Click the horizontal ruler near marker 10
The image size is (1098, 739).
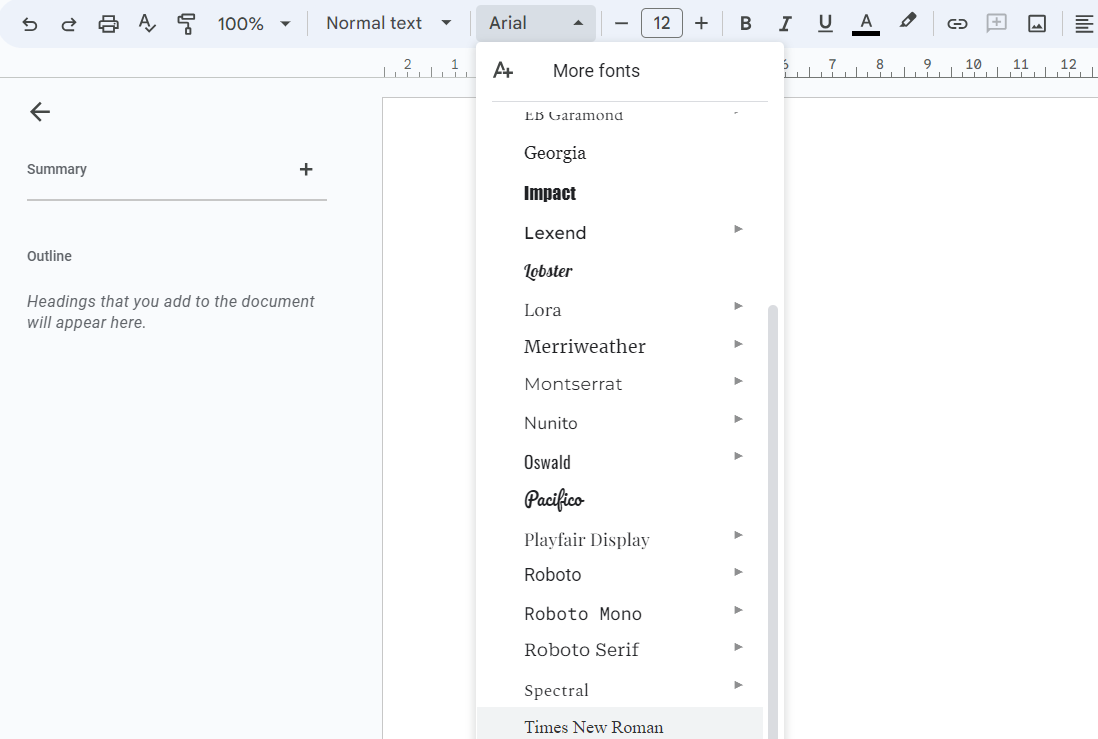point(973,66)
